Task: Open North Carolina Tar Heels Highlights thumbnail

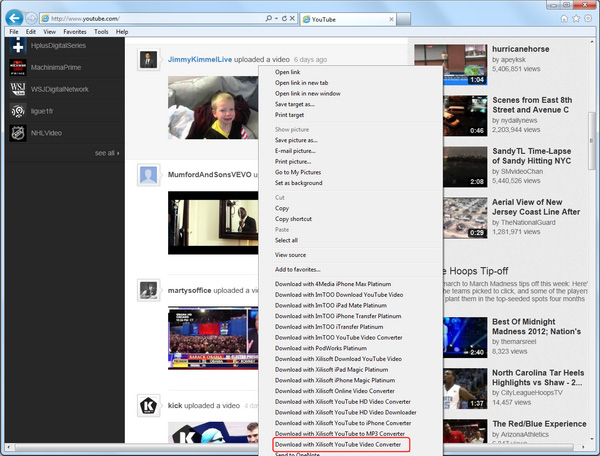Action: (465, 389)
